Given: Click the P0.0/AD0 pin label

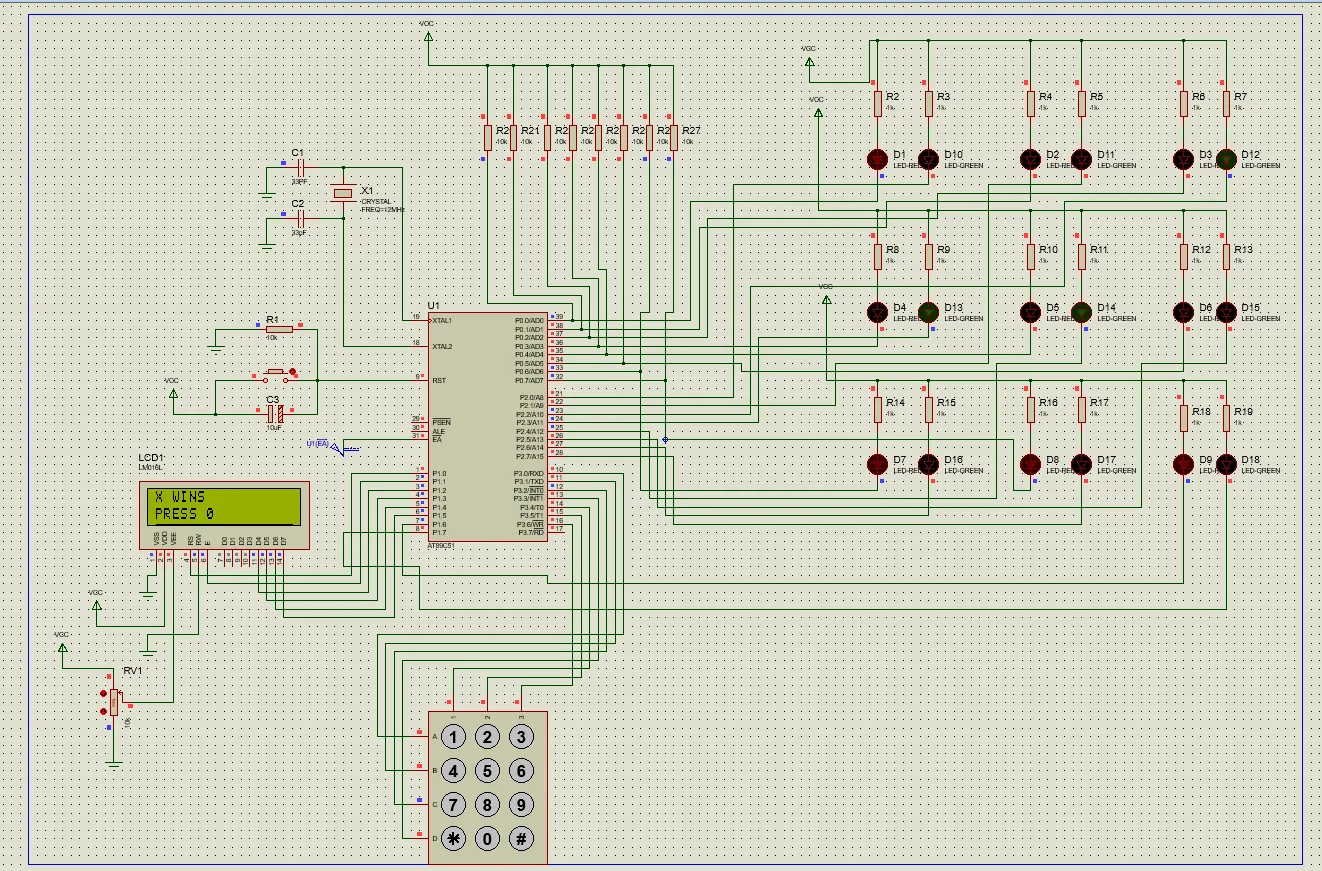Looking at the screenshot, I should [x=529, y=321].
